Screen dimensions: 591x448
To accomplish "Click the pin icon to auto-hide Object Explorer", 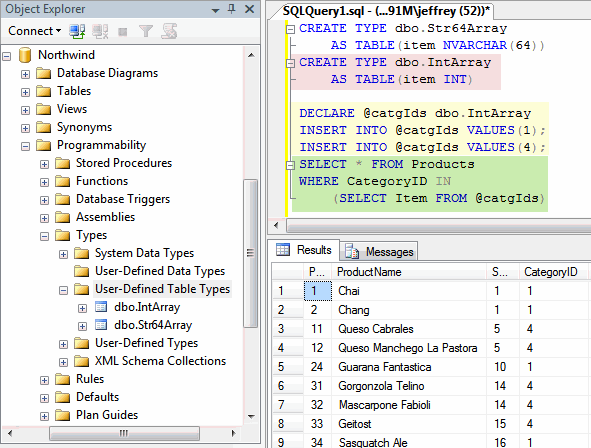I will [232, 9].
